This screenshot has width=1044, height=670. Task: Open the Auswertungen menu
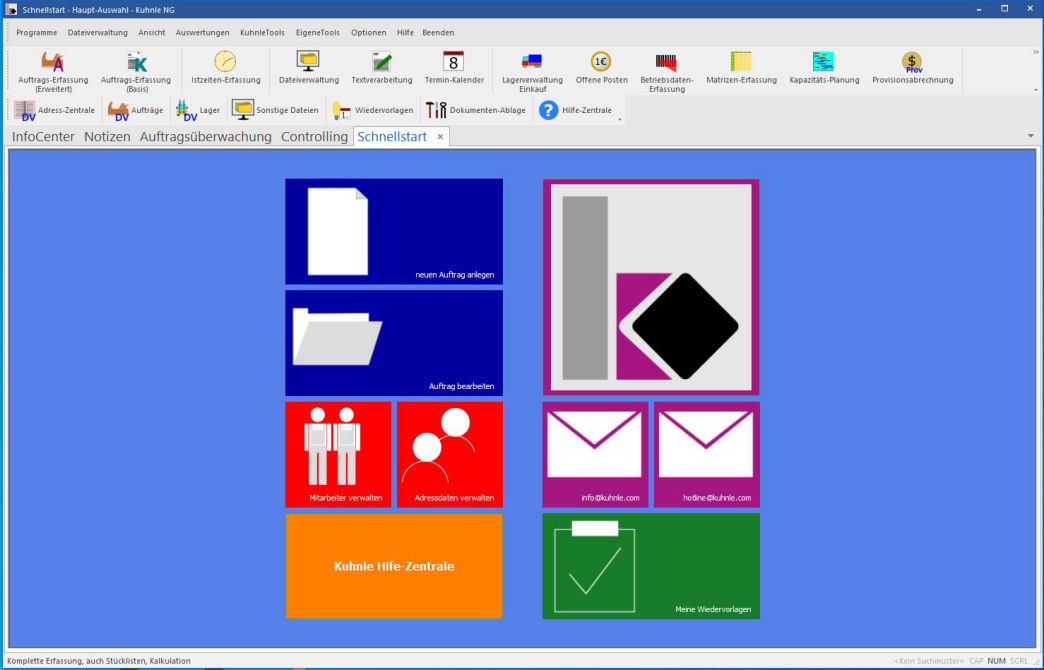pos(202,32)
